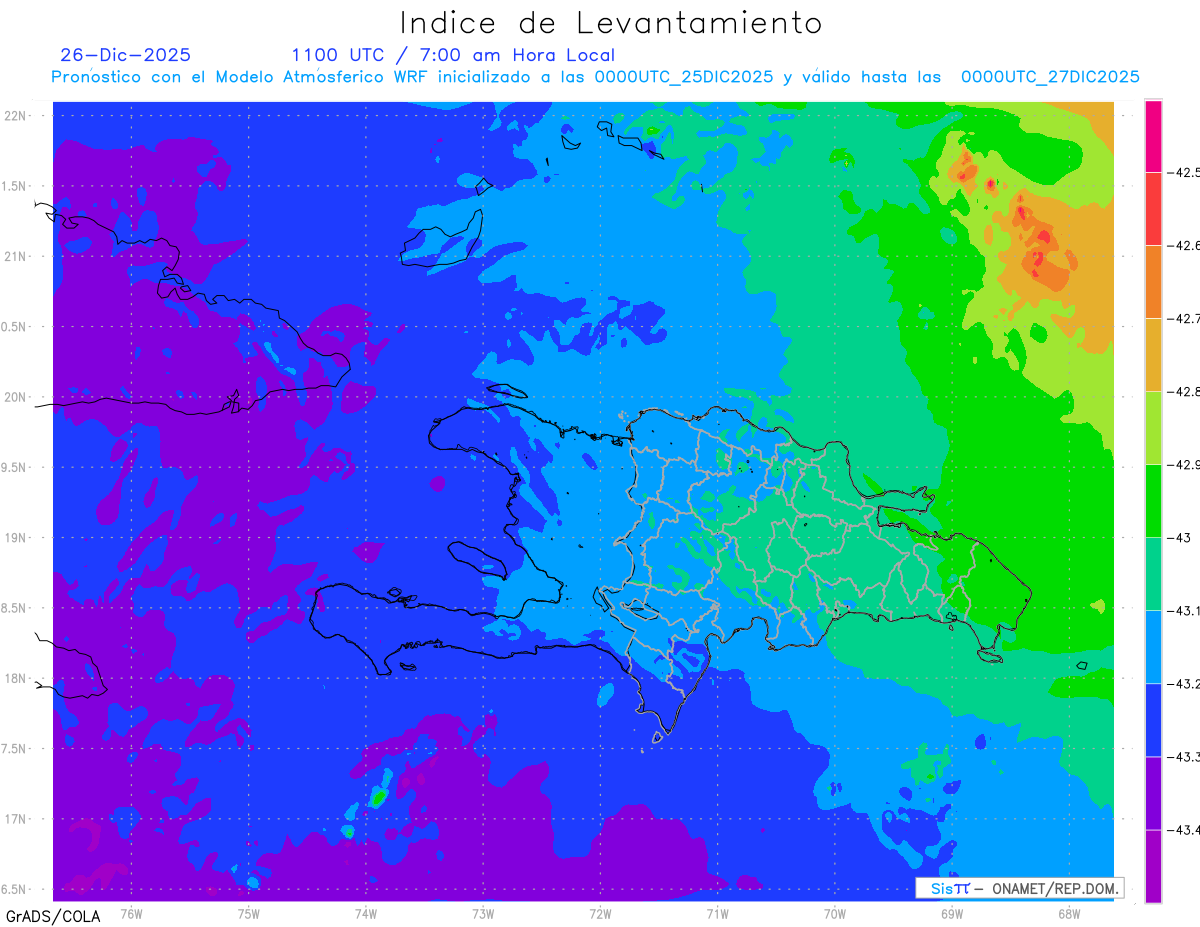Select the dark blue color bar segment above -43.3

coord(1153,719)
